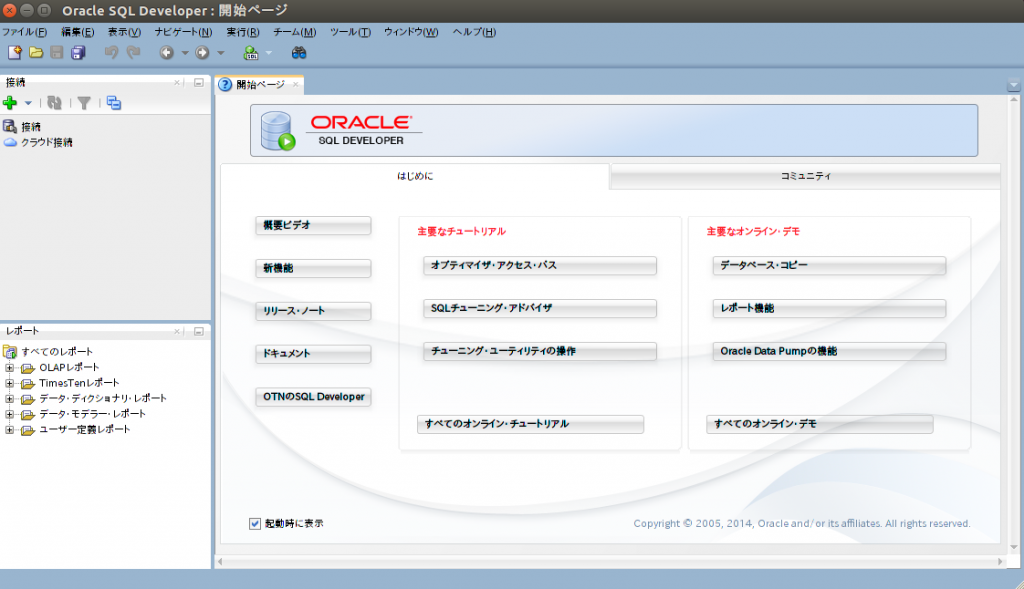
Task: Click the Redo toolbar icon
Action: click(133, 53)
